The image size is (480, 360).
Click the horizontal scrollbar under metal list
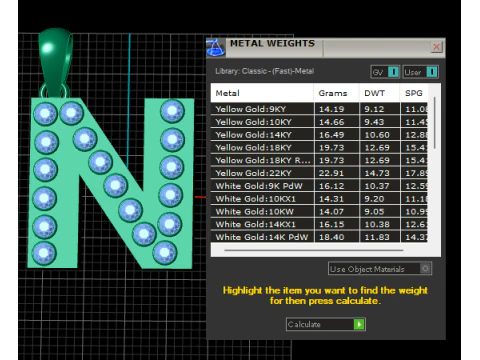click(314, 250)
